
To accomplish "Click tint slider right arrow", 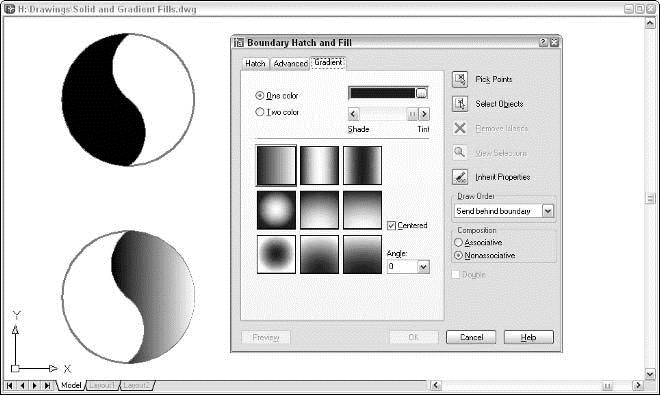I will [424, 114].
